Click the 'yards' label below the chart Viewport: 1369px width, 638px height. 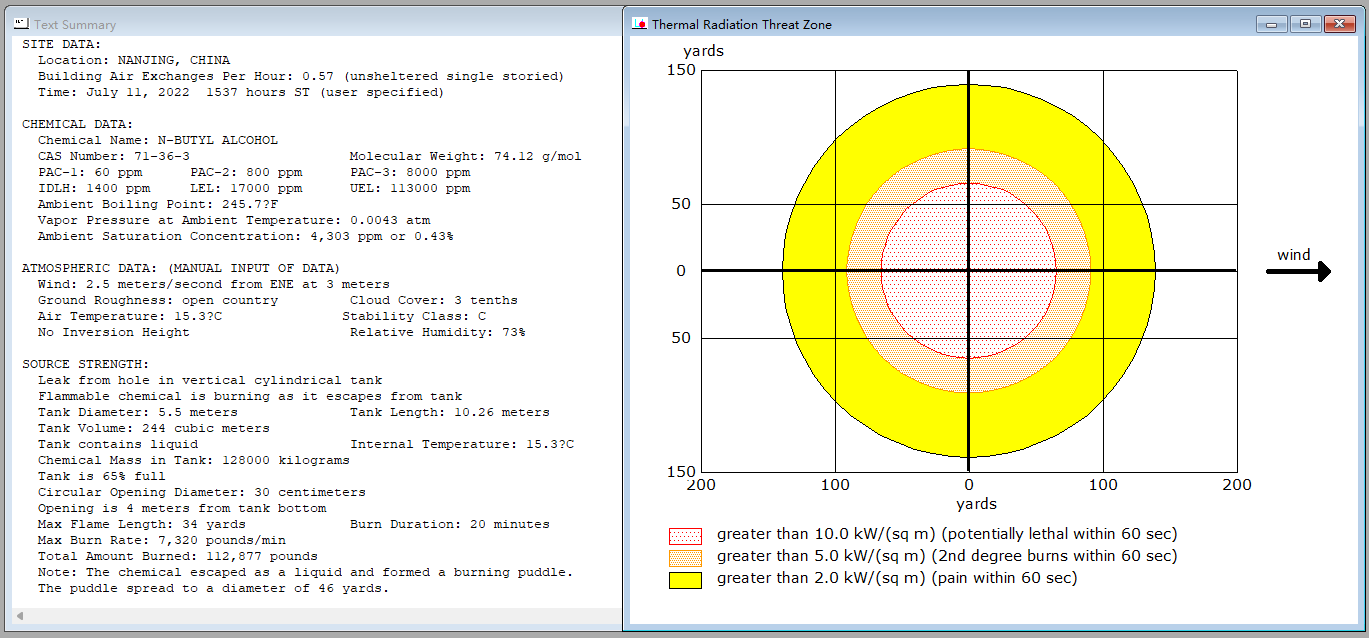[x=976, y=504]
